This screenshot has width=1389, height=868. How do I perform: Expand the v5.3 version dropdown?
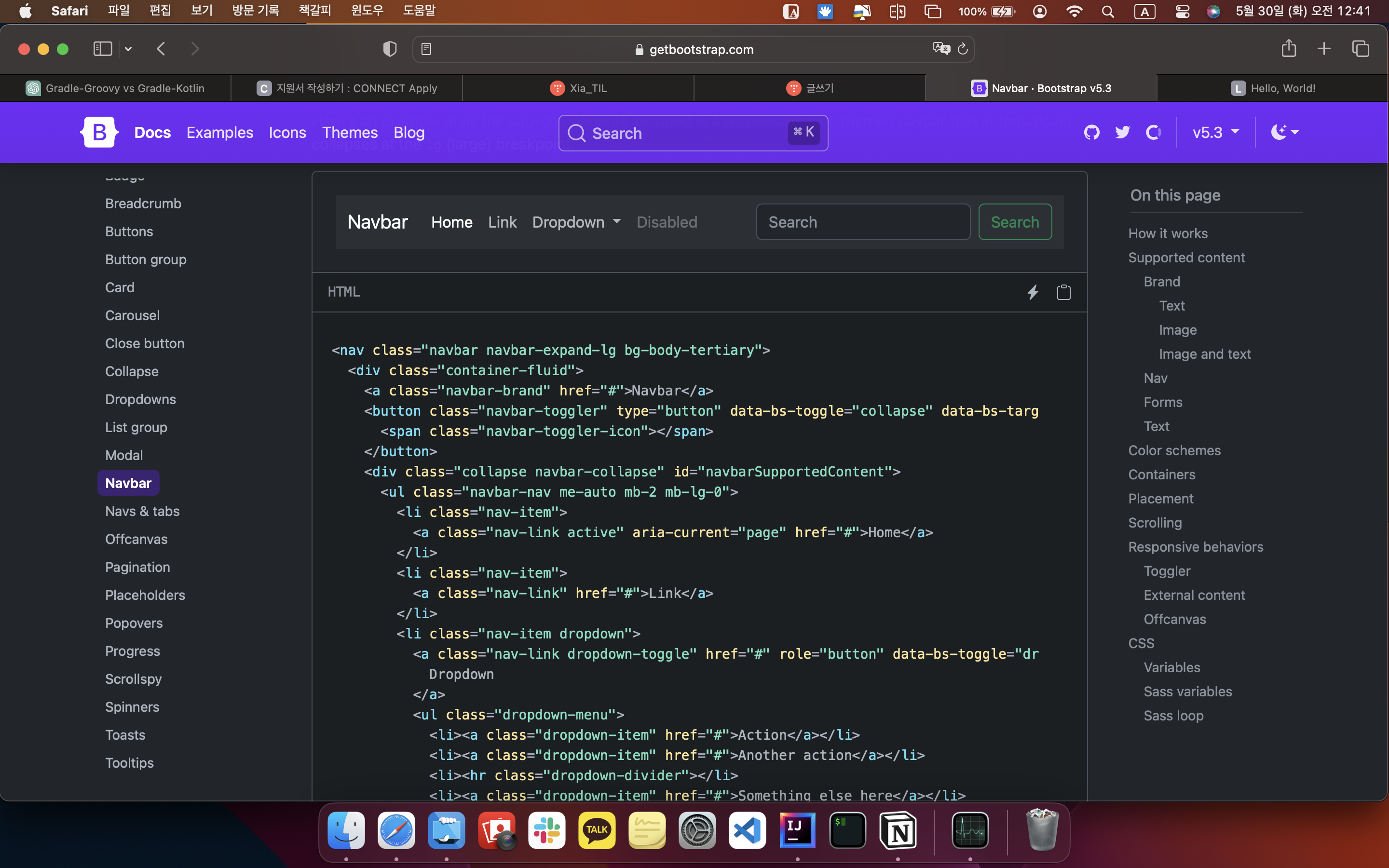[1215, 133]
